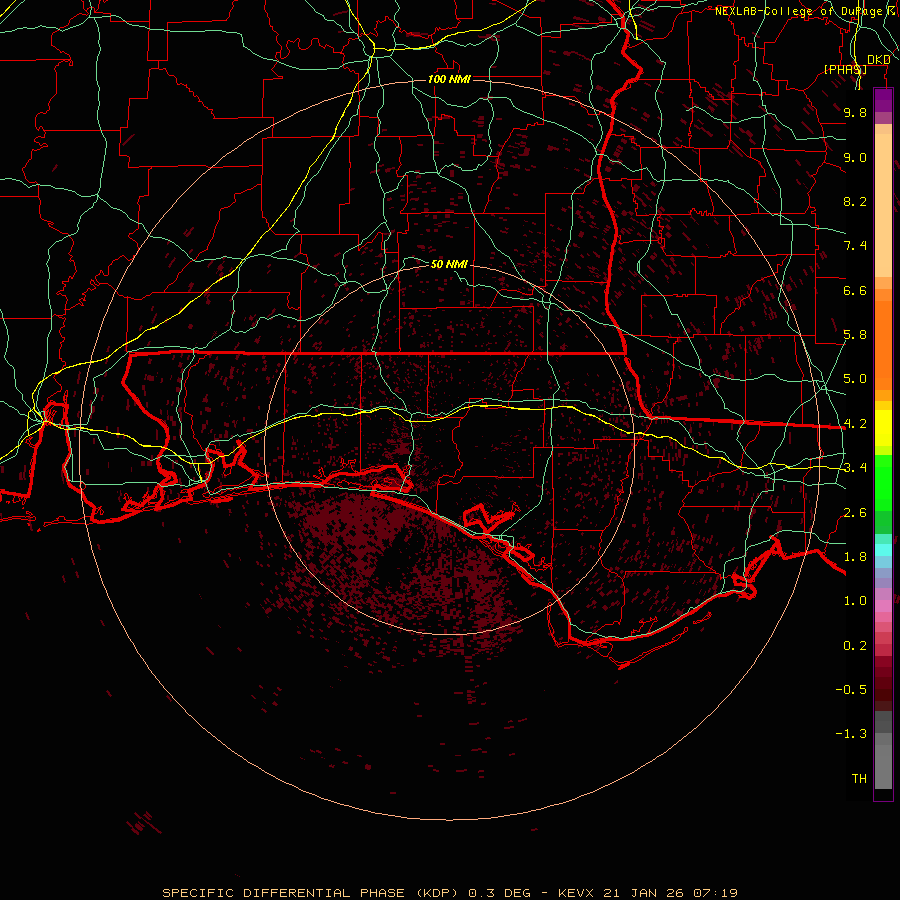Click the 21 JAN 26 date text

point(645,893)
